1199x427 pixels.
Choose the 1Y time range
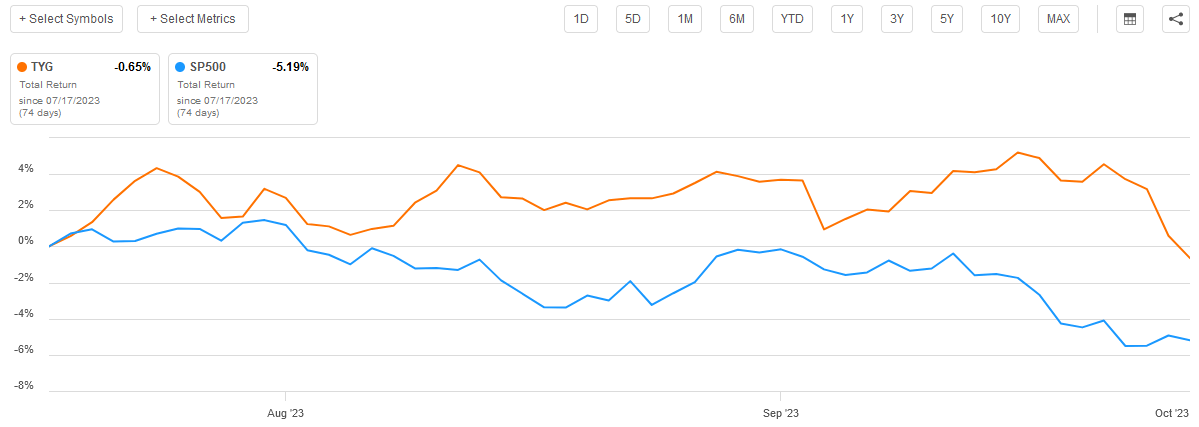[x=847, y=19]
